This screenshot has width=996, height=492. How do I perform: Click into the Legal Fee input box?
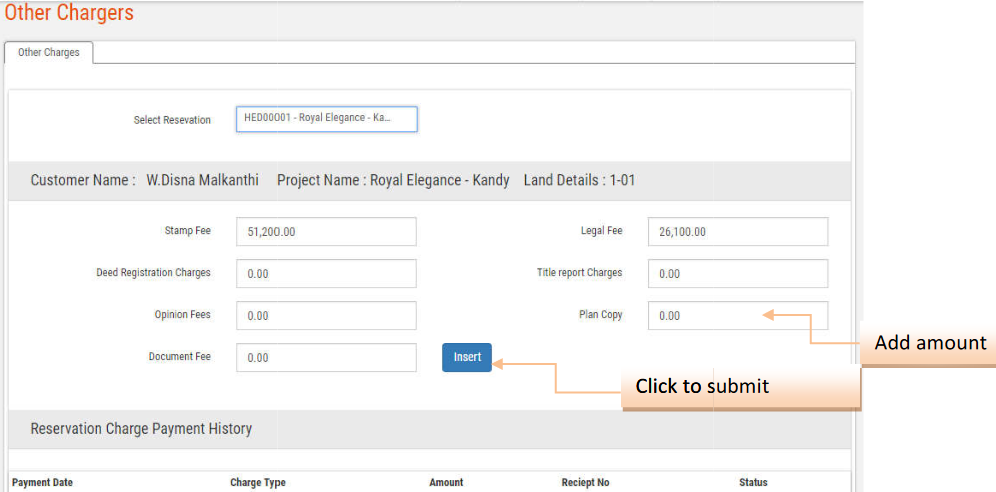[x=737, y=232]
